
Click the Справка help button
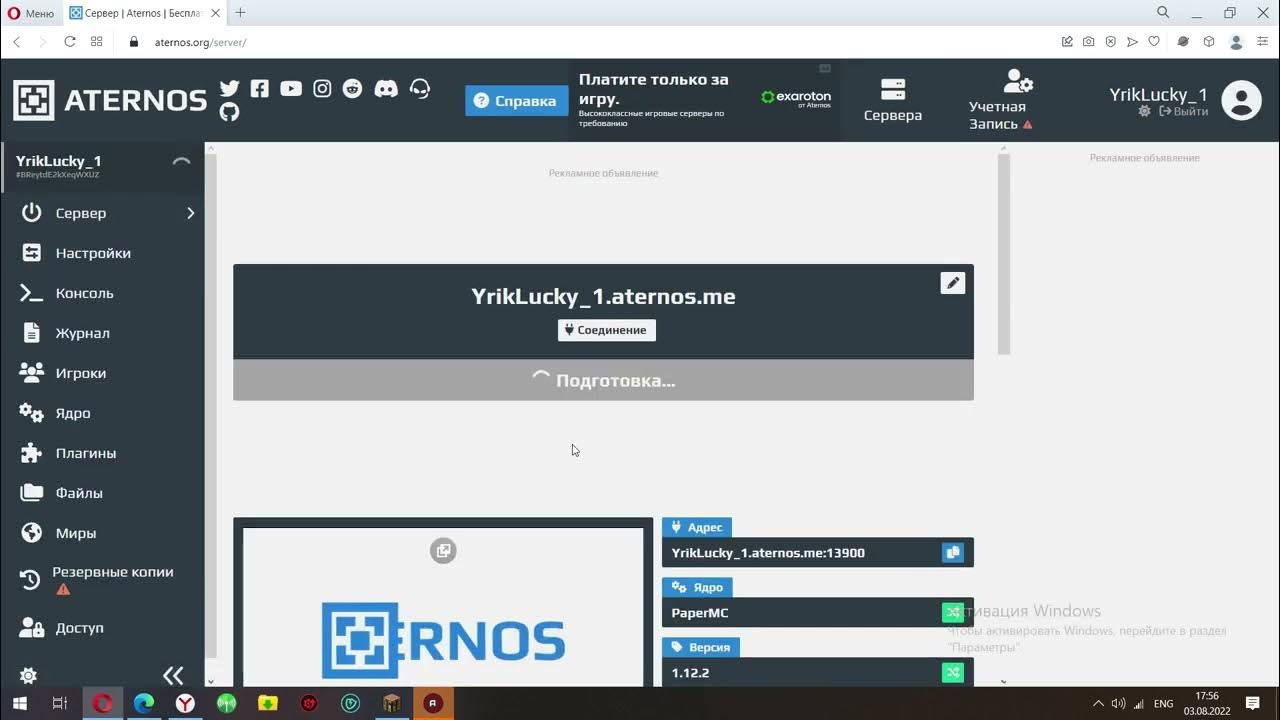coord(516,101)
